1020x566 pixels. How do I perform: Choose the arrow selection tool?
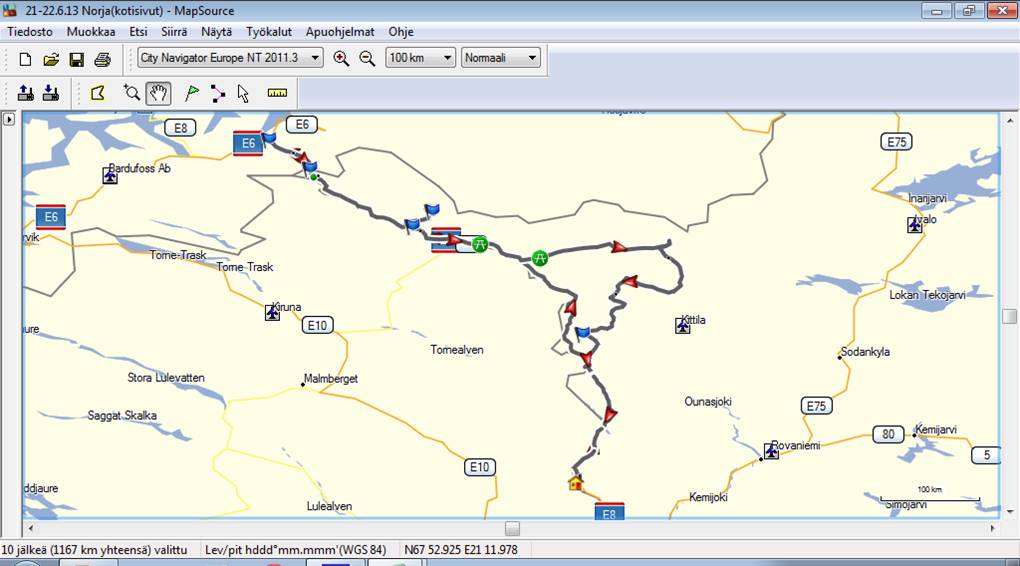click(x=243, y=93)
